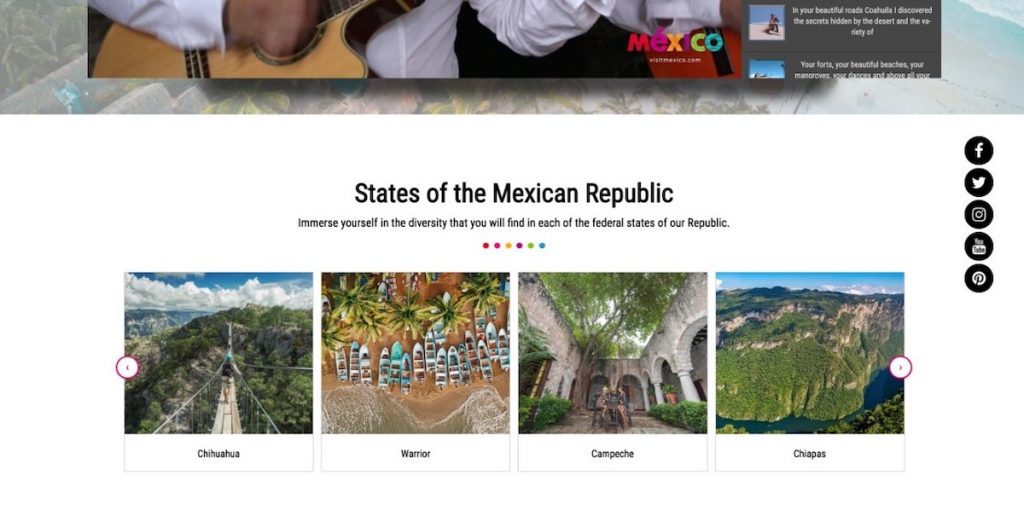
Task: Play the forts and beaches playlist video
Action: pyautogui.click(x=841, y=65)
